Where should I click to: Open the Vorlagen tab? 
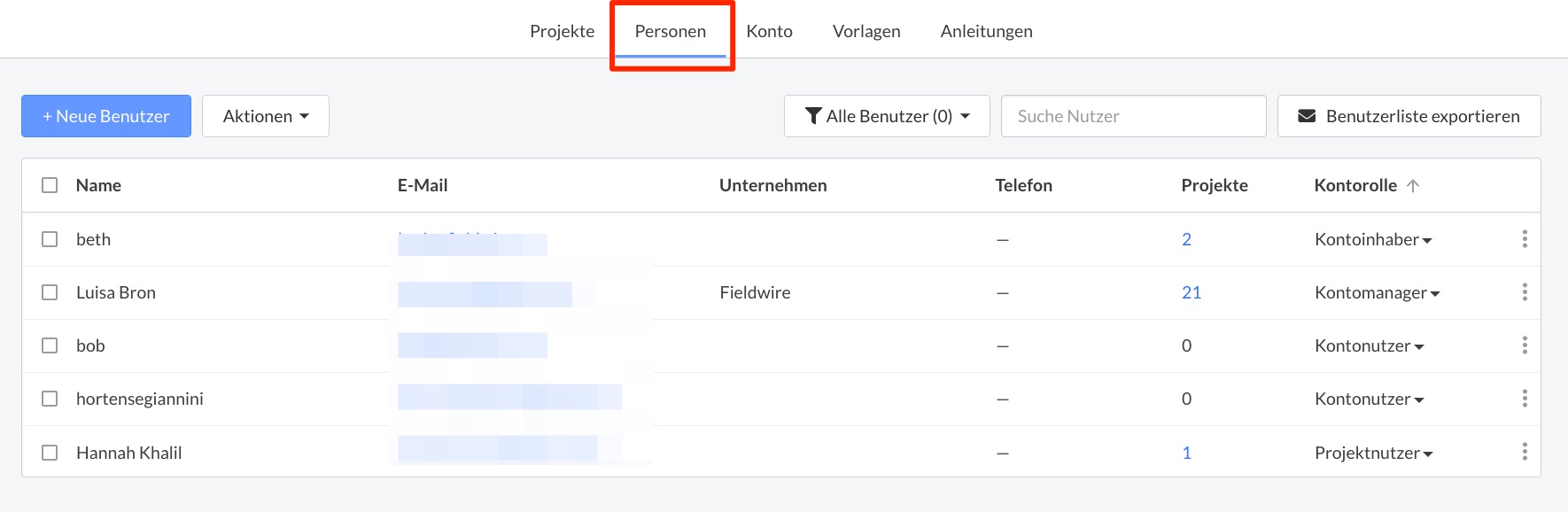(x=866, y=31)
